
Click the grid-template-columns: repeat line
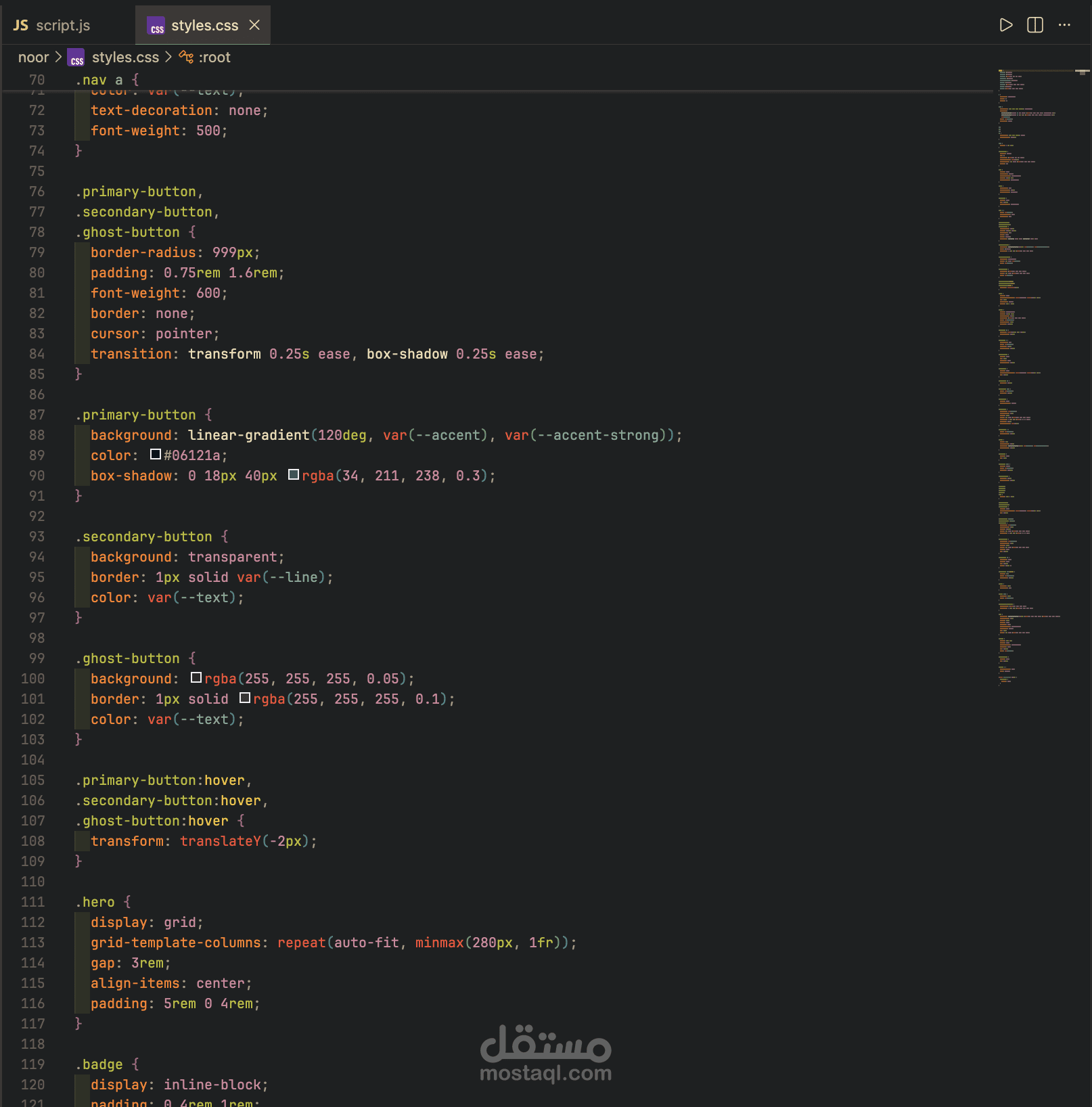click(x=334, y=943)
